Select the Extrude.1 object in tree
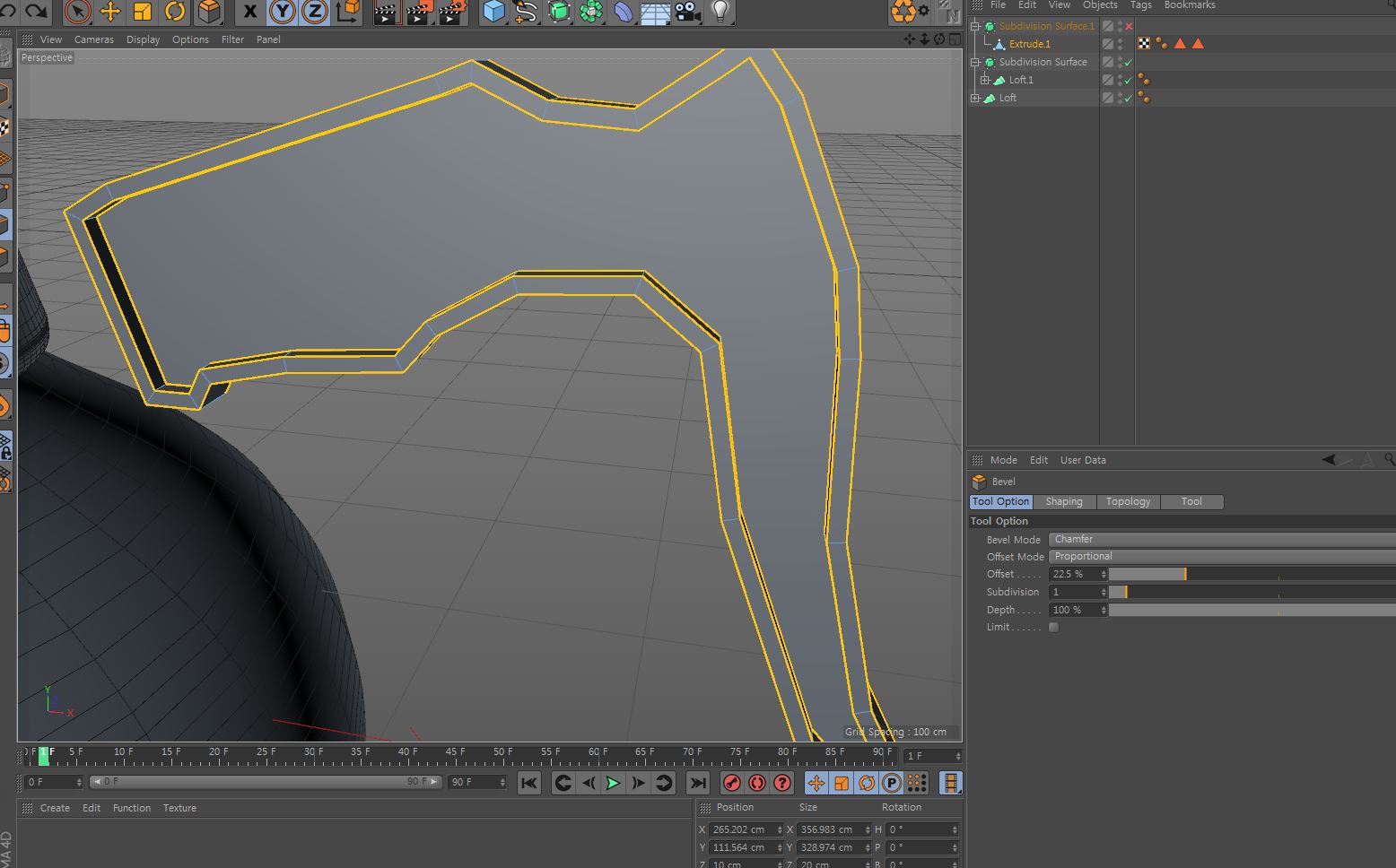1396x868 pixels. (x=1029, y=44)
